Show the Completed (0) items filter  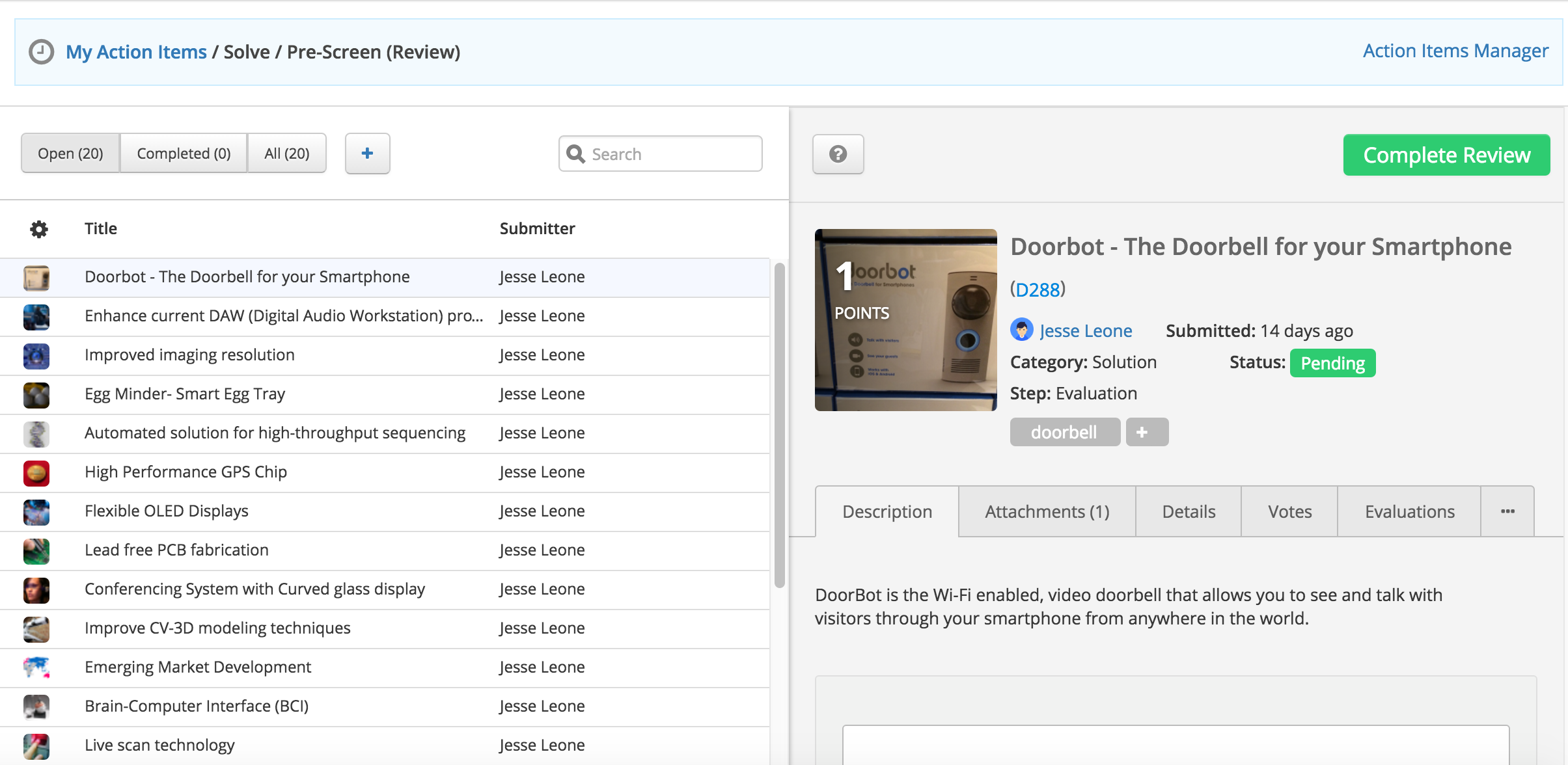pos(184,154)
